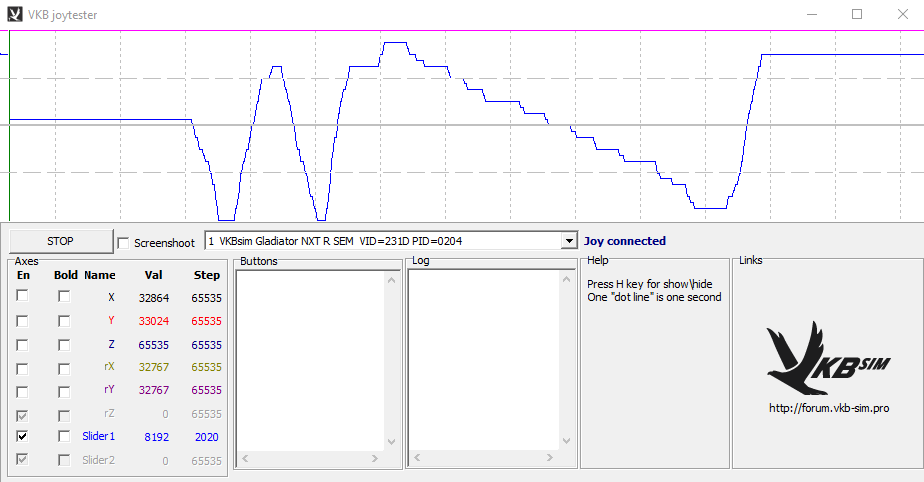Enable the rX axis En checkbox

coord(22,367)
